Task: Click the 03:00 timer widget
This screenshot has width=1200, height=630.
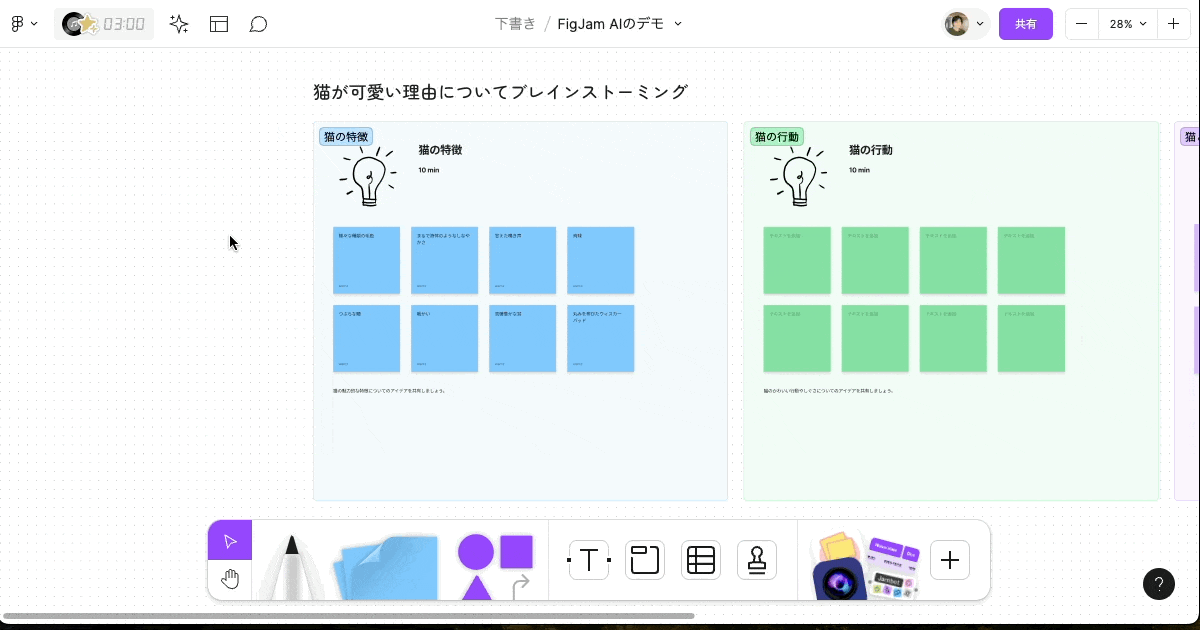Action: tap(104, 23)
